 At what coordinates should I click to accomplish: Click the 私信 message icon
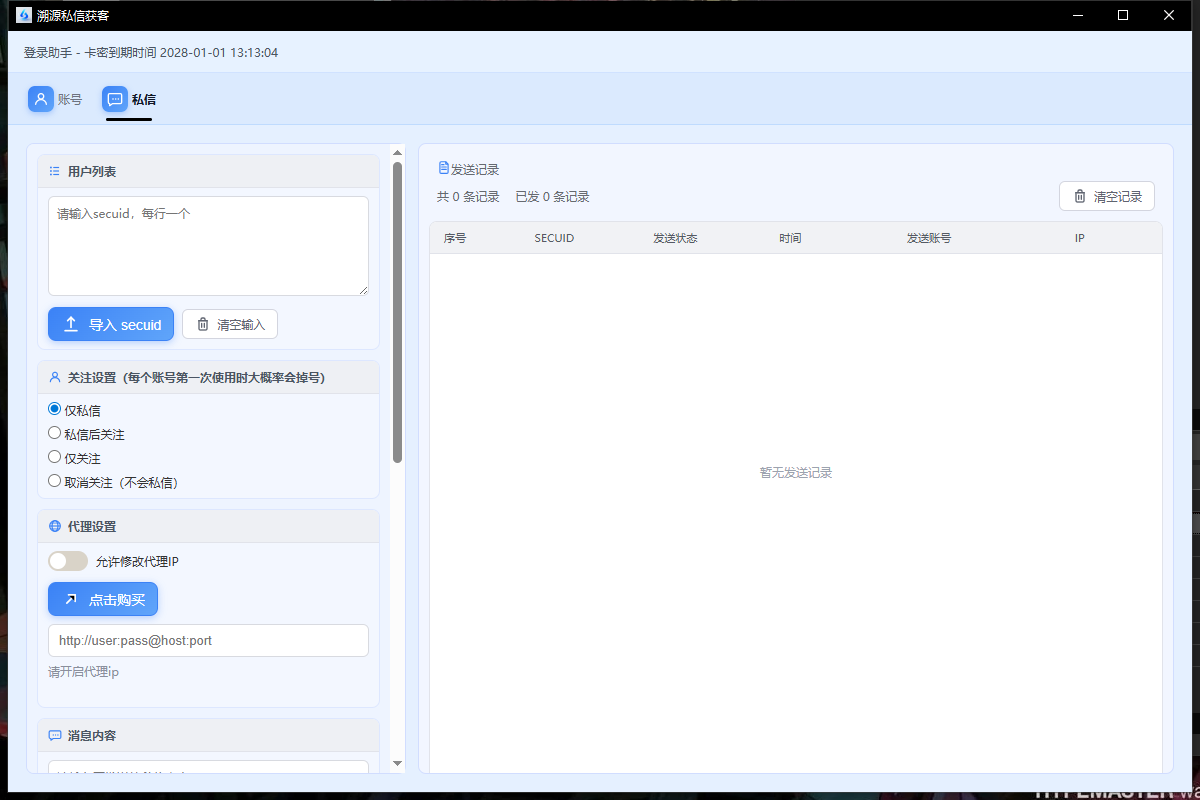click(115, 99)
